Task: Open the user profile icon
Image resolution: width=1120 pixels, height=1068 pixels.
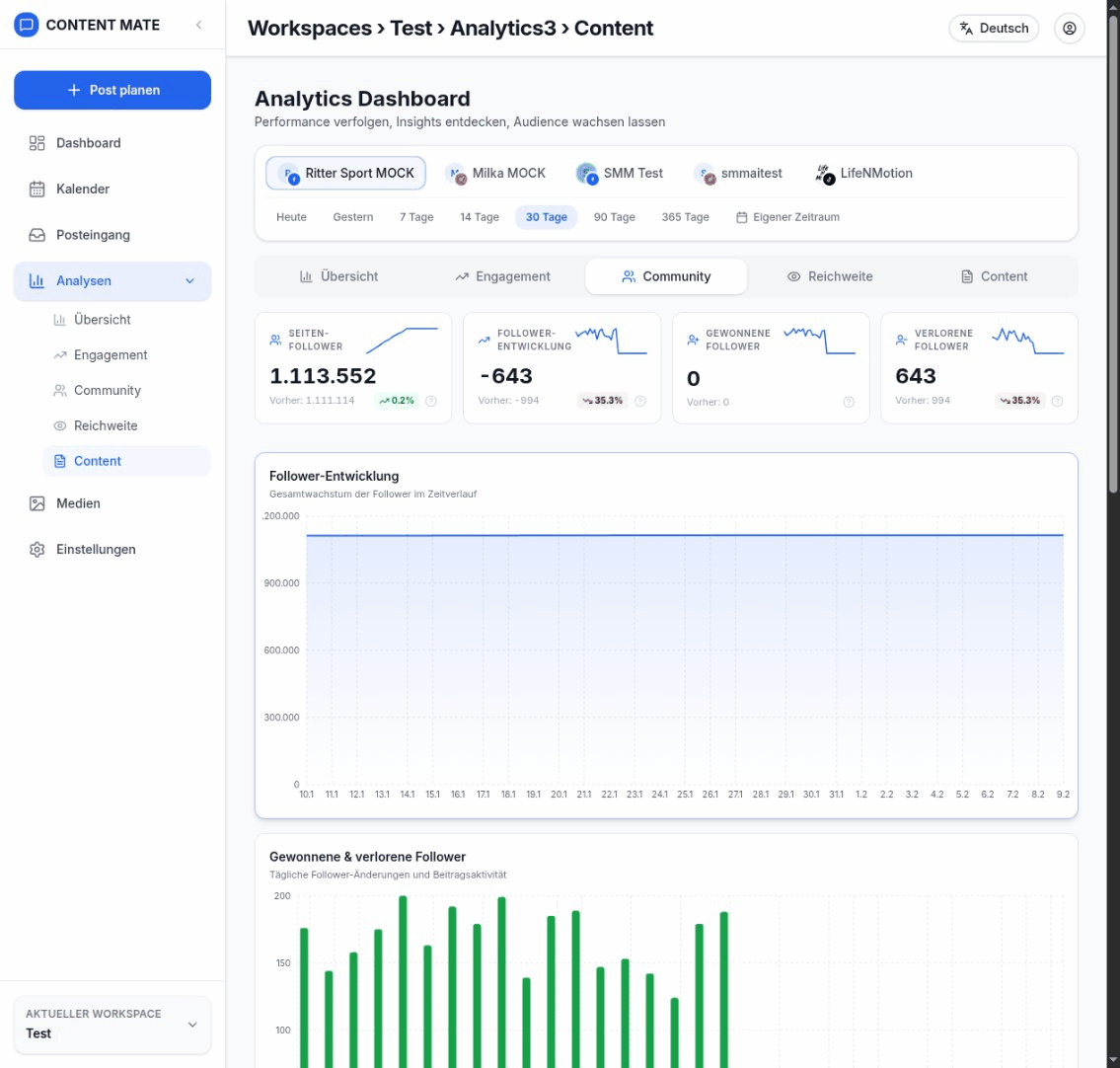Action: [1069, 29]
